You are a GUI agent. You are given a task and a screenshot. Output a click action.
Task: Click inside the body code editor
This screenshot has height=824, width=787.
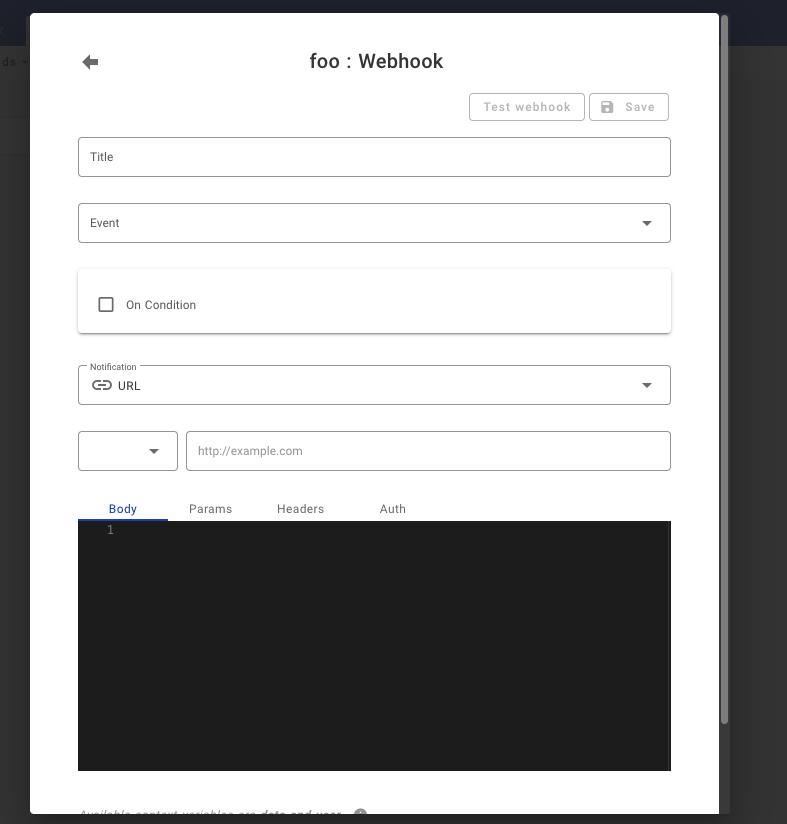374,646
